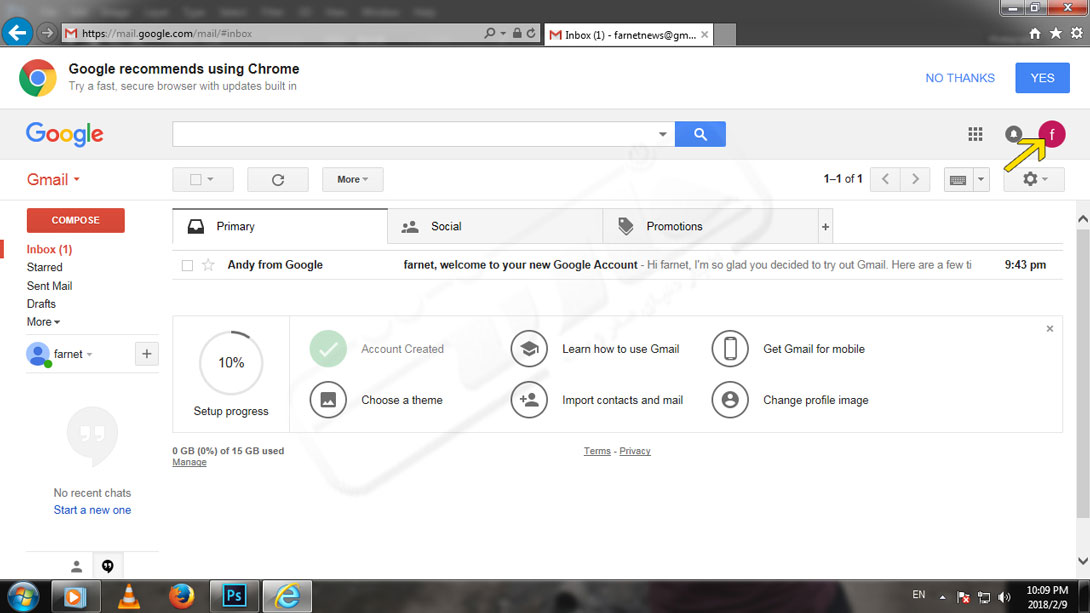Open Photoshop from the taskbar
Viewport: 1090px width, 613px height.
point(234,596)
